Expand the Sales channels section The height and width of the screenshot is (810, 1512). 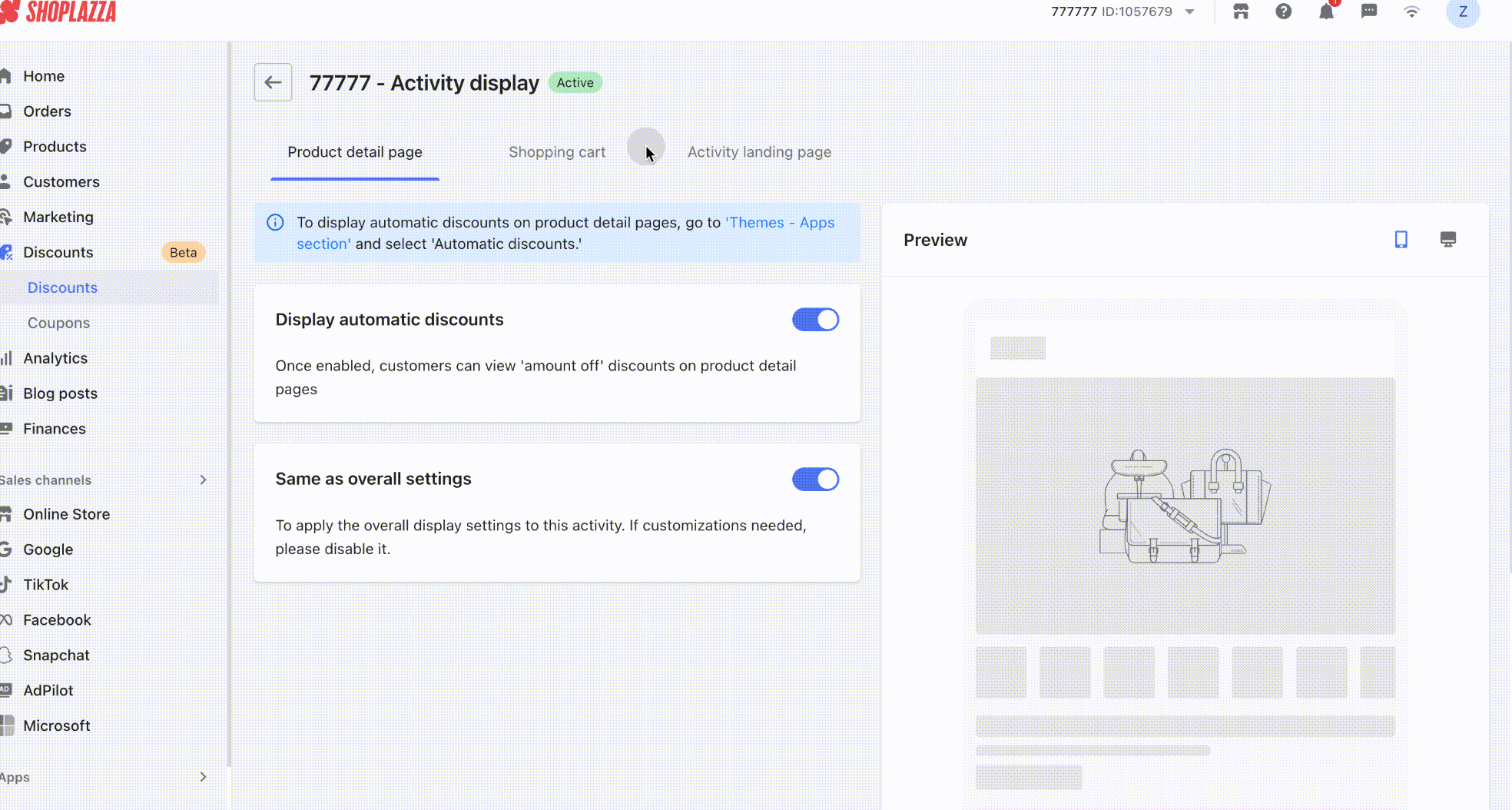pos(203,480)
